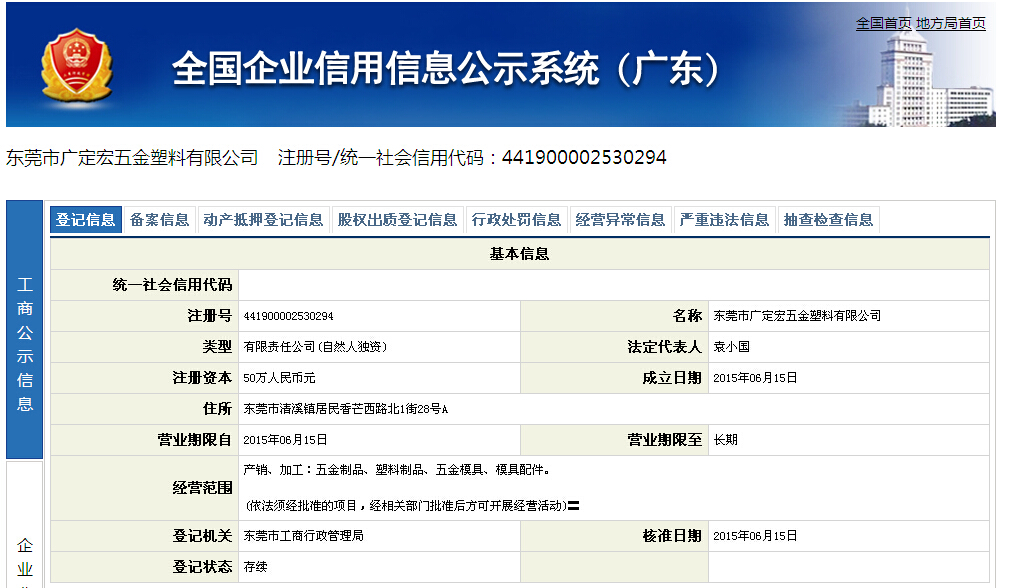Open the 动产抵押登记信息 tab
The image size is (1032, 588).
[x=263, y=220]
